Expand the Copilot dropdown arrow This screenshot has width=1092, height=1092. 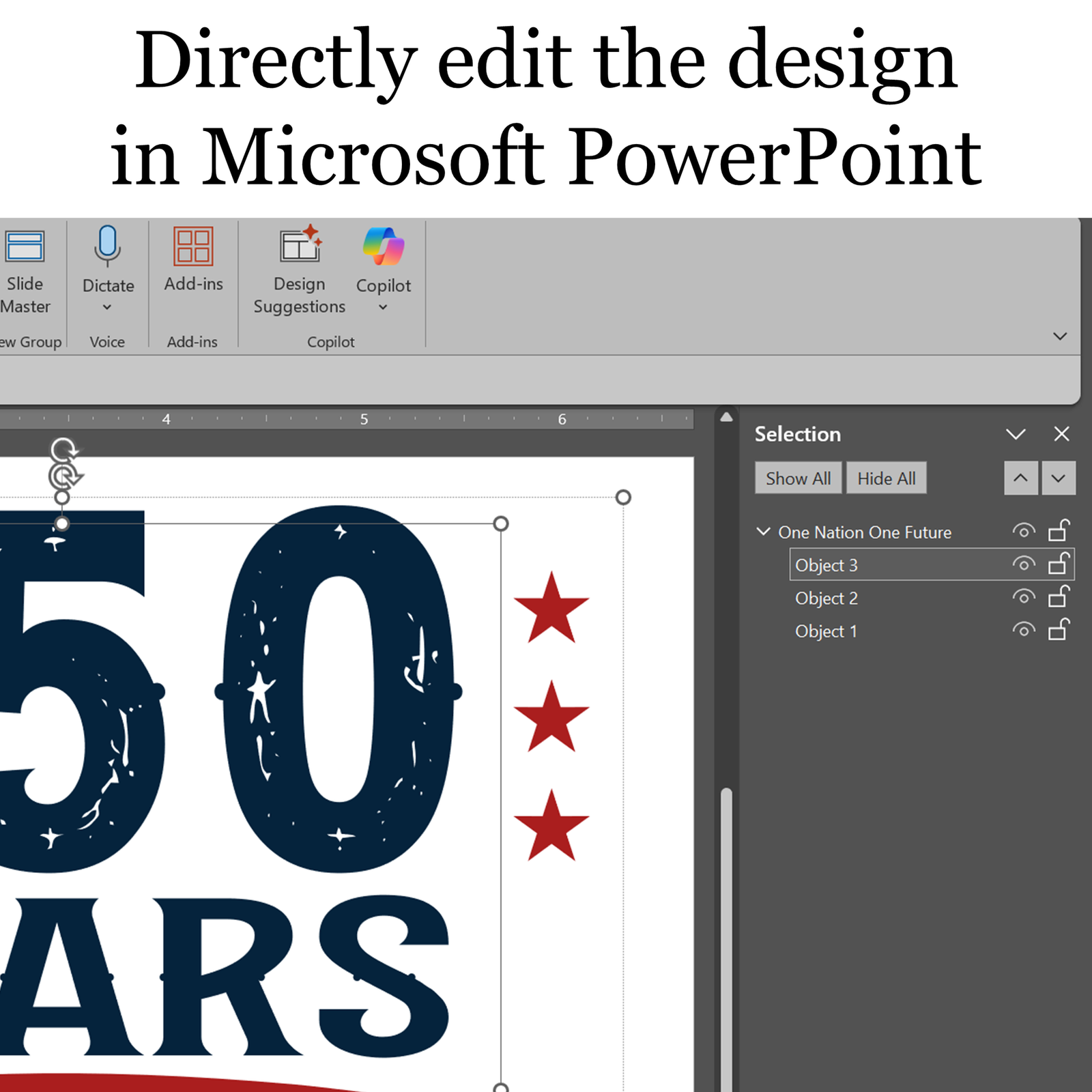(384, 307)
